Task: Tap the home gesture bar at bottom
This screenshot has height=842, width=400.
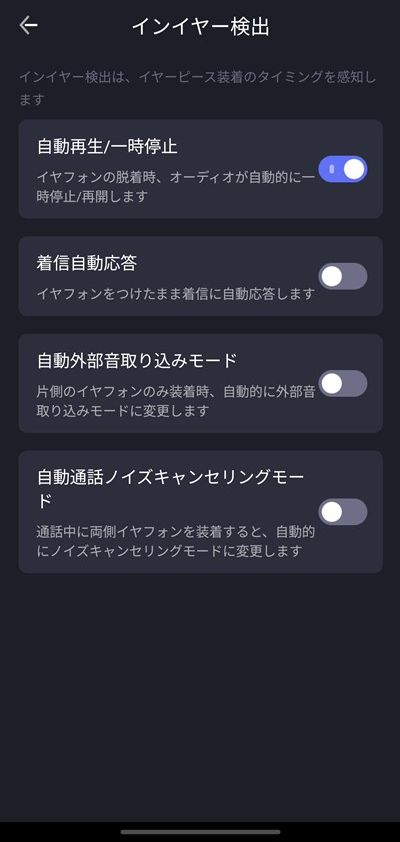Action: coord(200,832)
